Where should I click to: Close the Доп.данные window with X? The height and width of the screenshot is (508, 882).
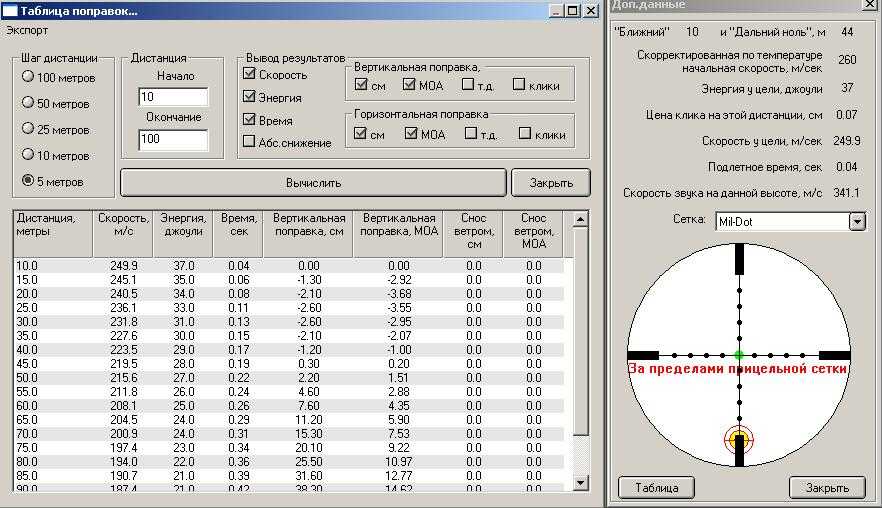pyautogui.click(x=870, y=5)
